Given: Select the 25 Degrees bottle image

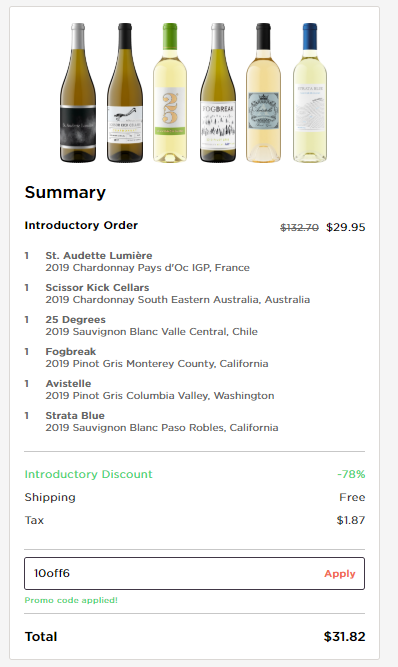Looking at the screenshot, I should pyautogui.click(x=170, y=92).
